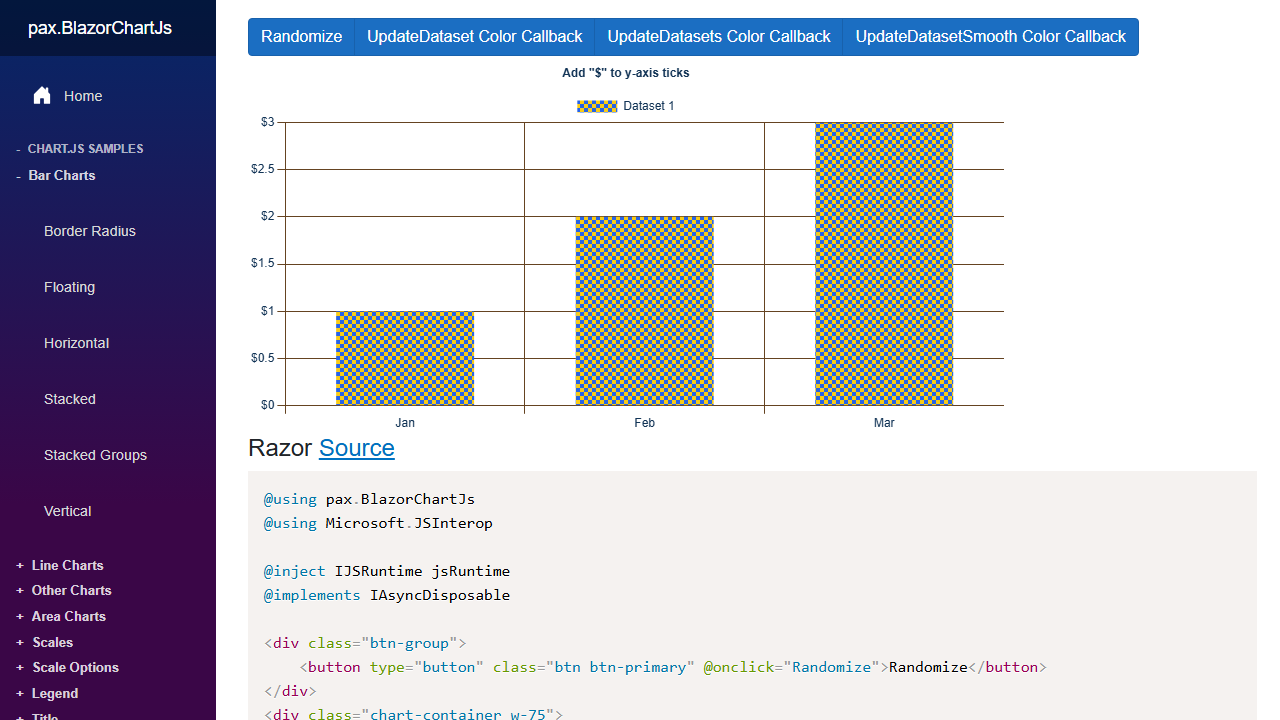This screenshot has width=1280, height=720.
Task: Open the Source link
Action: tap(357, 448)
